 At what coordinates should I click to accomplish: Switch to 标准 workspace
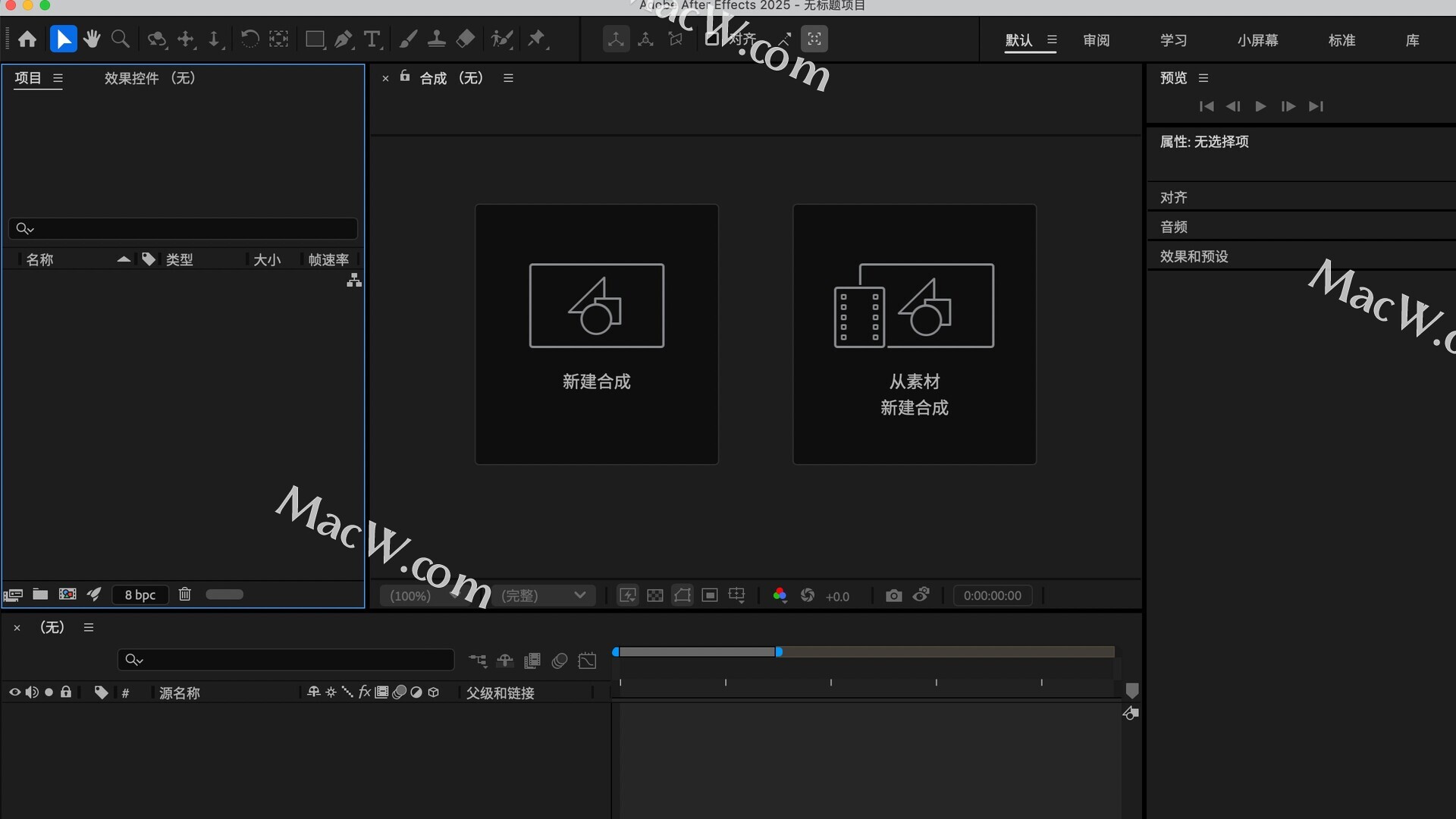[x=1341, y=40]
